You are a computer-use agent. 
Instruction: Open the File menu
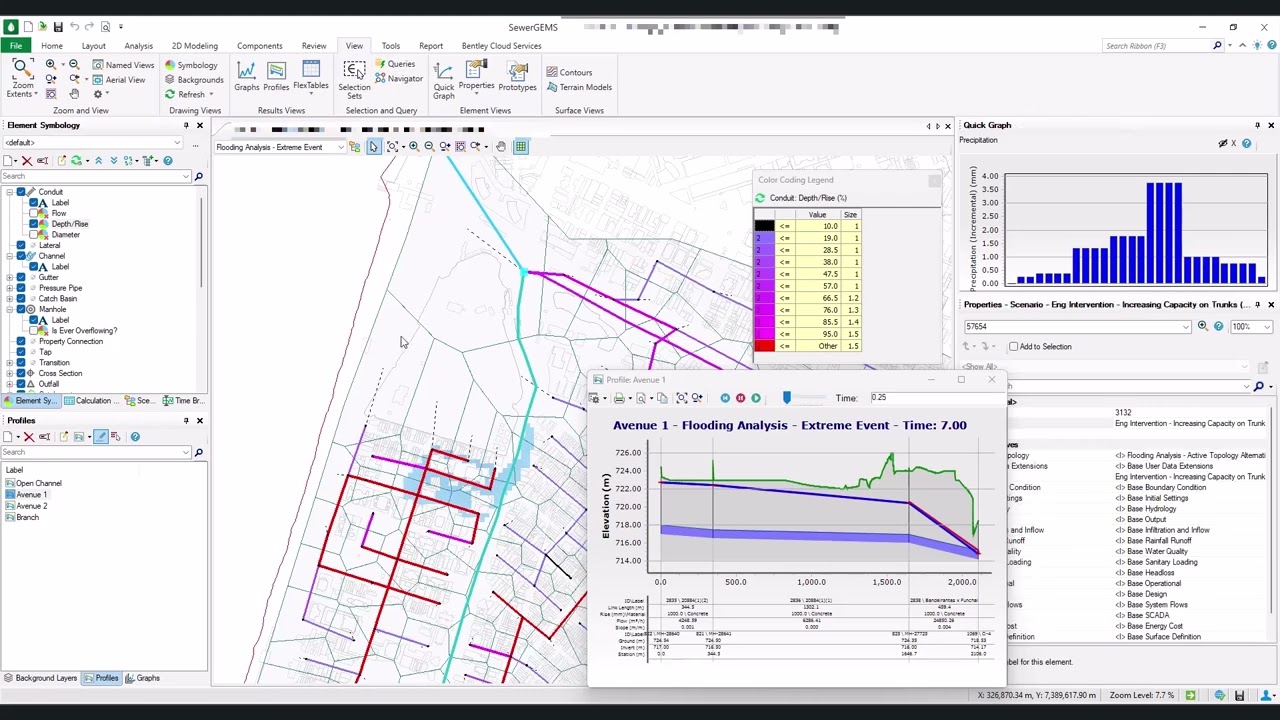[x=16, y=46]
